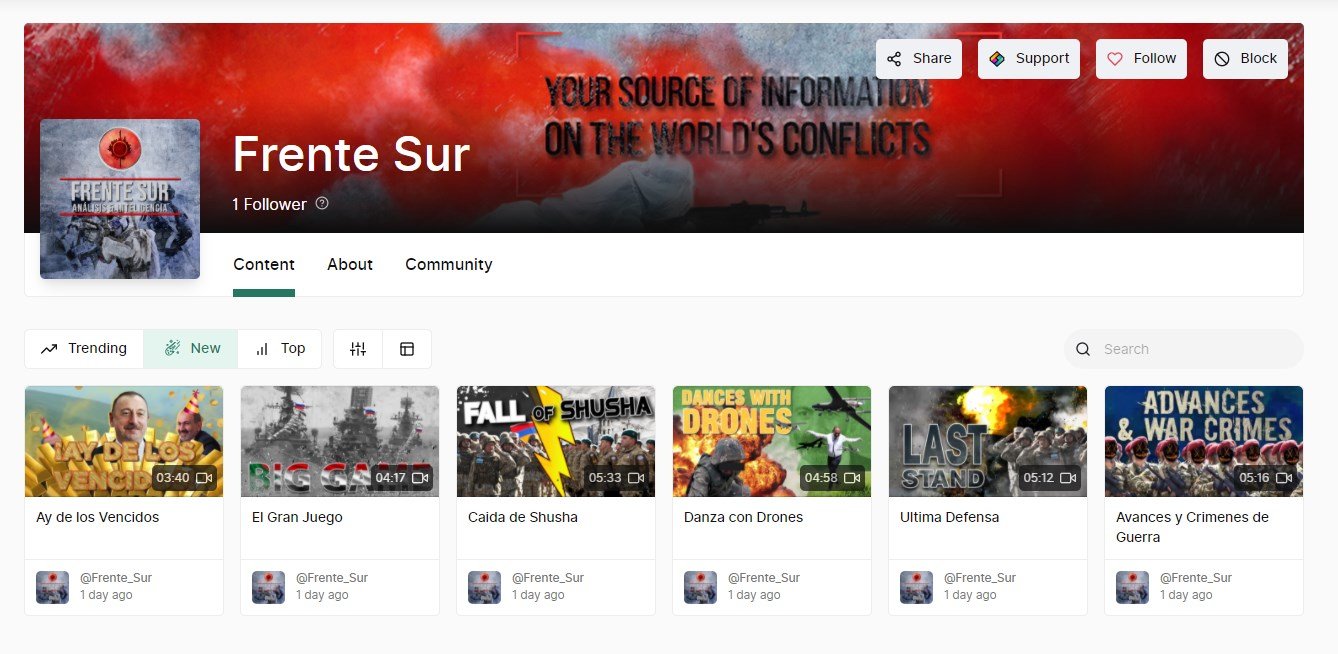This screenshot has width=1338, height=654.
Task: Follow the Frente Sur channel
Action: 1142,59
